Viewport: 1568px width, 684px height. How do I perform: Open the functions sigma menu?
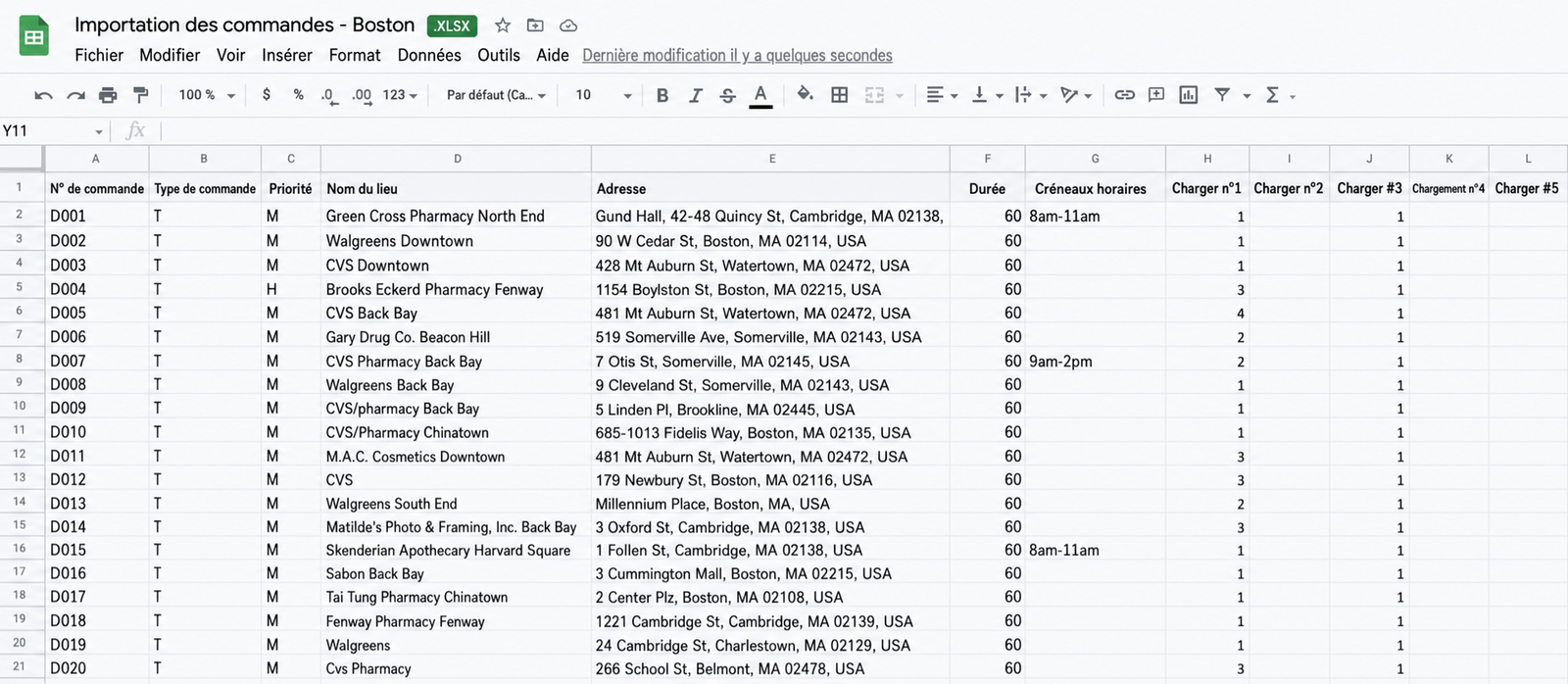(x=1279, y=95)
